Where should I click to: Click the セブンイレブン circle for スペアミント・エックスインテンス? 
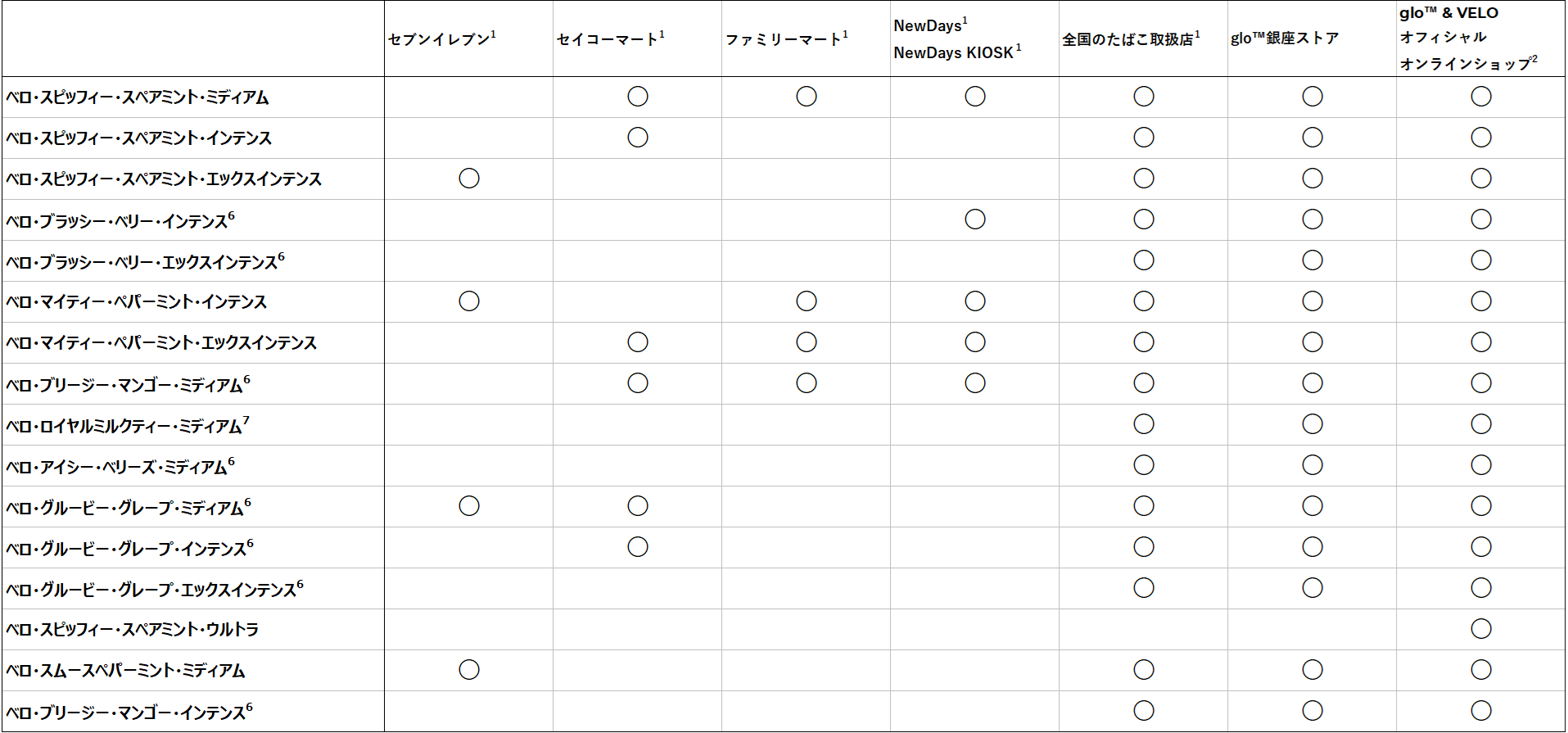tap(469, 179)
